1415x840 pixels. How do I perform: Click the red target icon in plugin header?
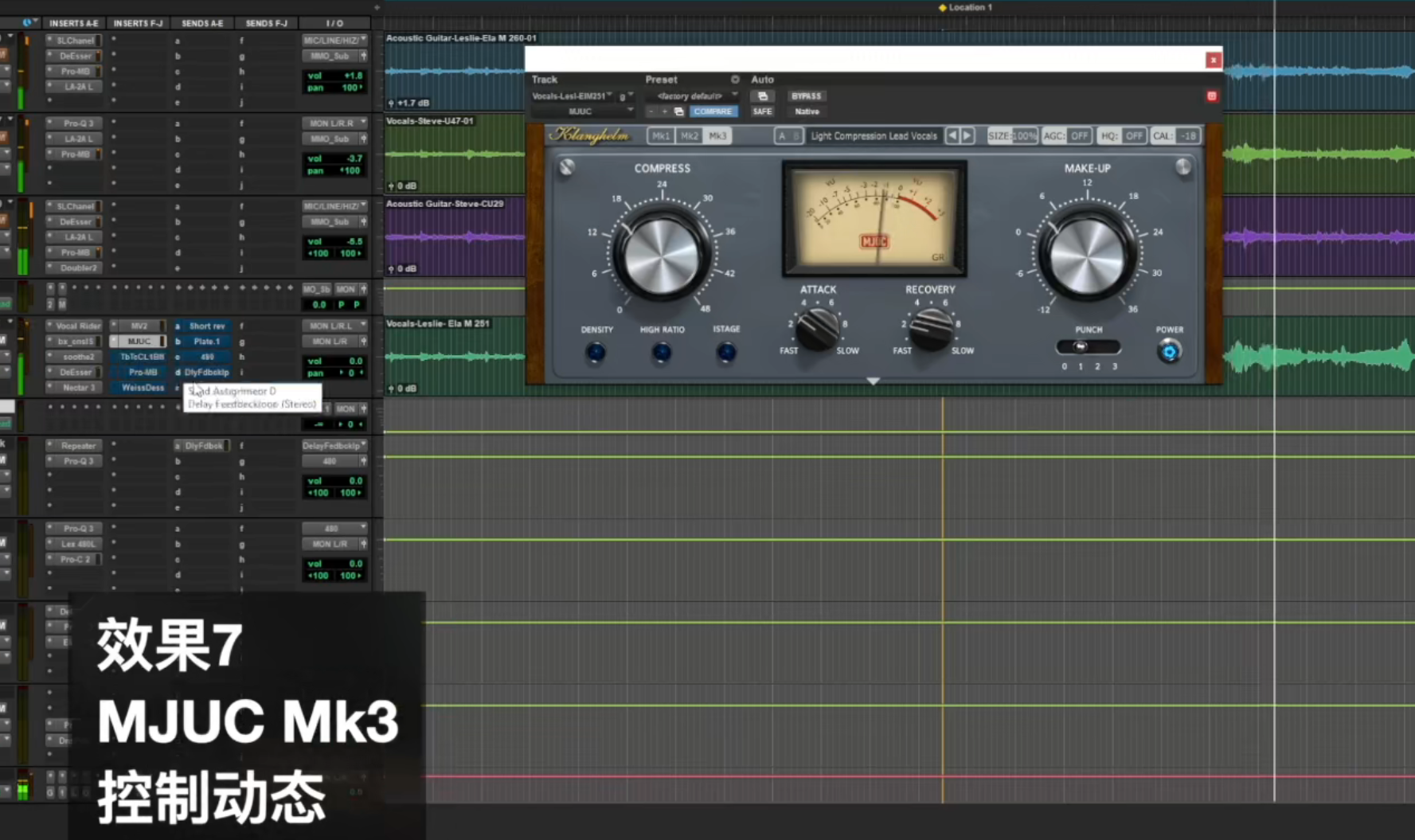tap(1211, 96)
